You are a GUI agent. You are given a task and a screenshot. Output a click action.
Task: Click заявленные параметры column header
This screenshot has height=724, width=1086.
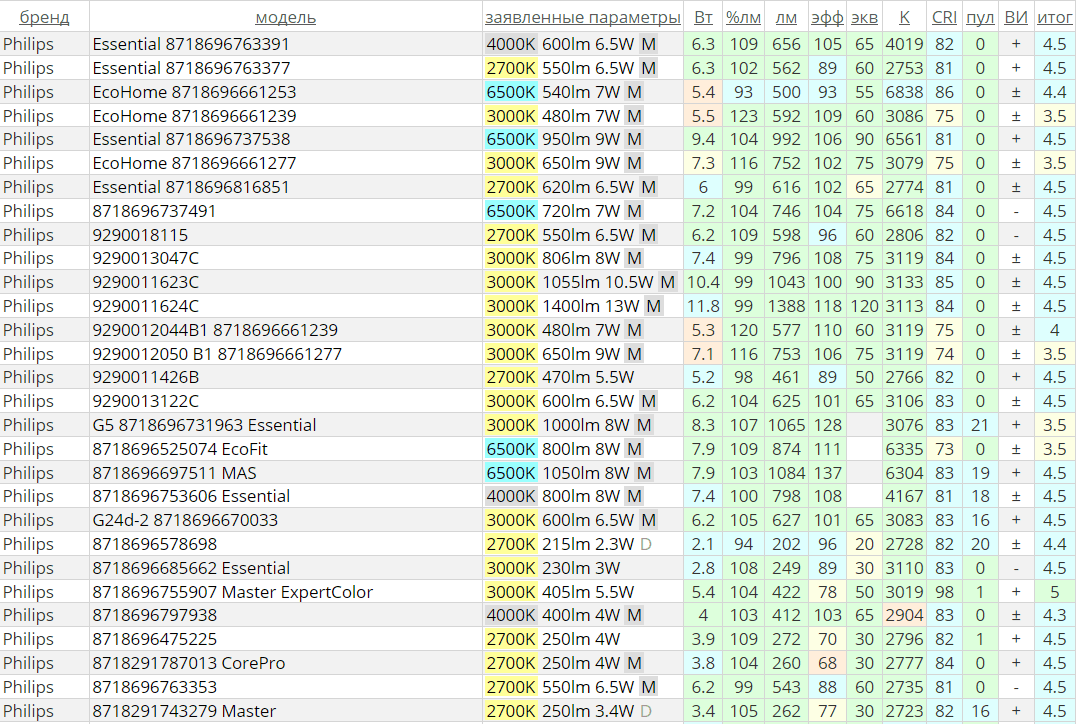pos(582,17)
